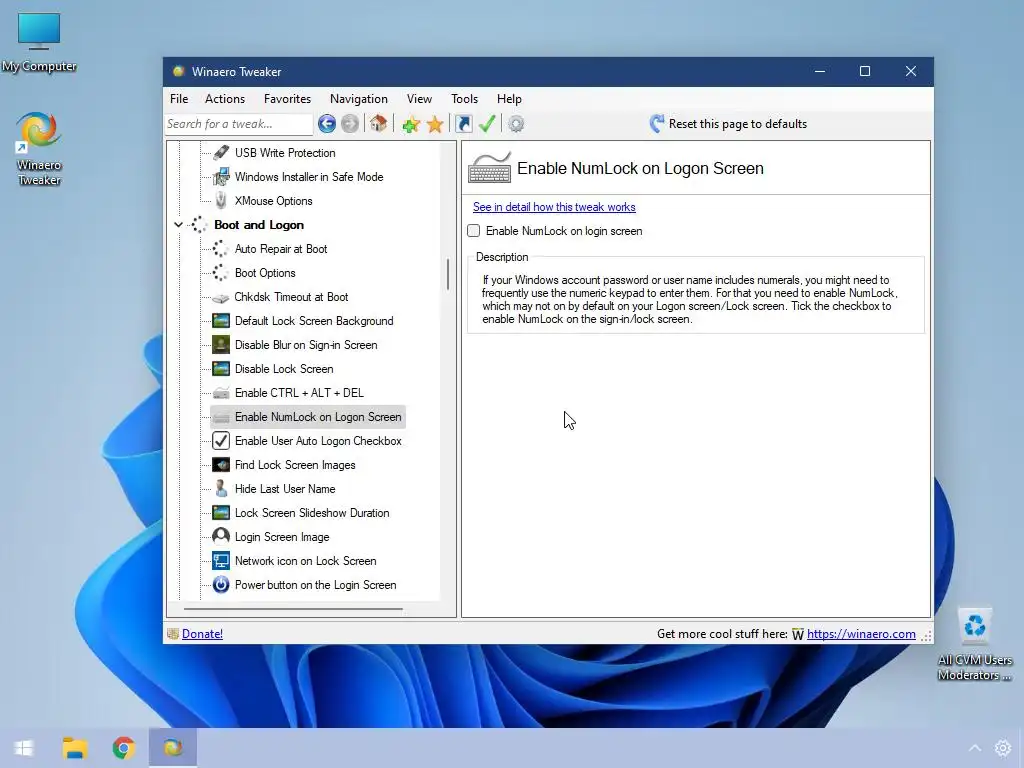
Task: Open See in detail how this tweak works link
Action: pos(554,207)
